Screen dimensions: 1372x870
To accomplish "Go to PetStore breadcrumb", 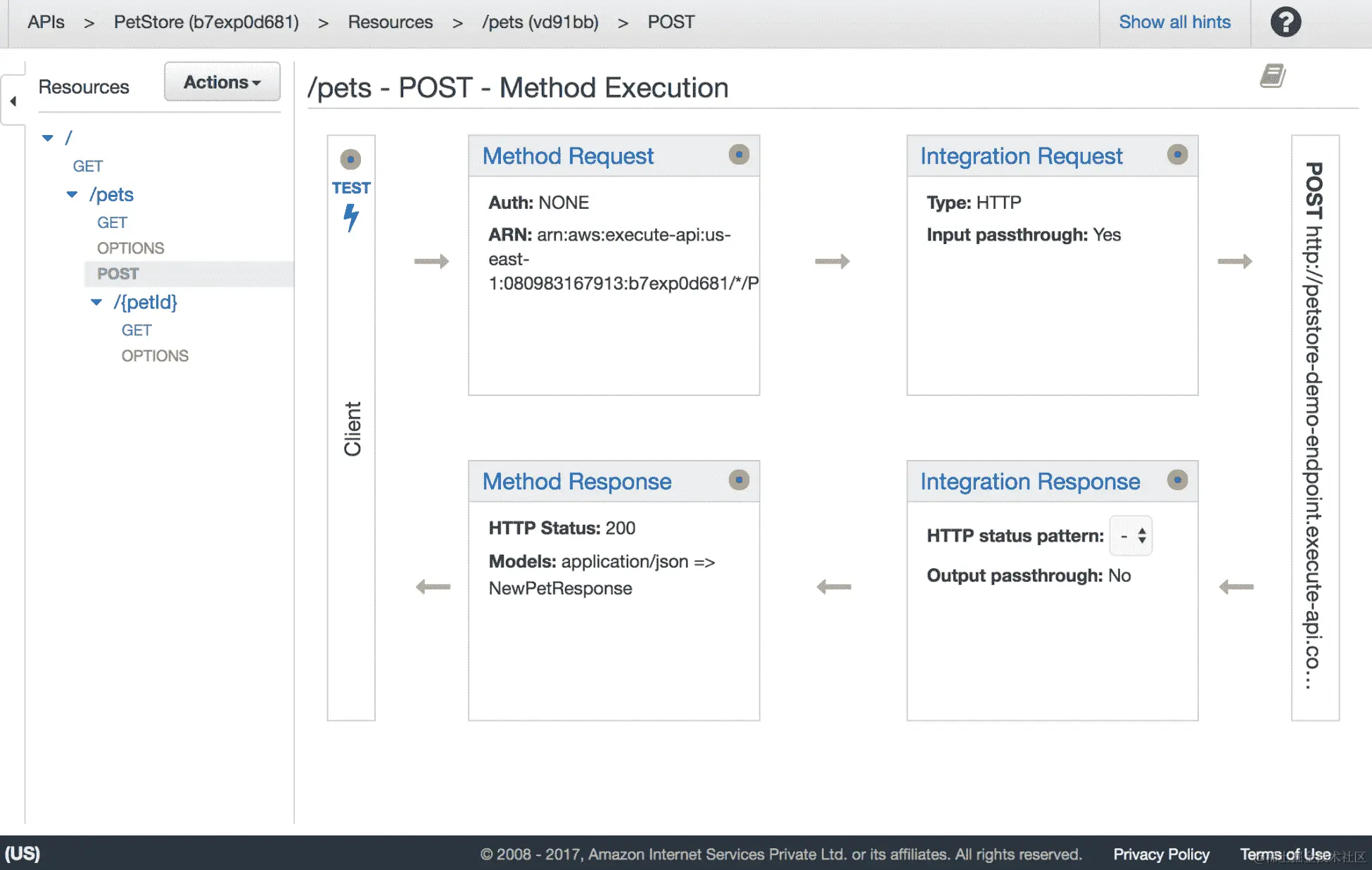I will (x=206, y=23).
